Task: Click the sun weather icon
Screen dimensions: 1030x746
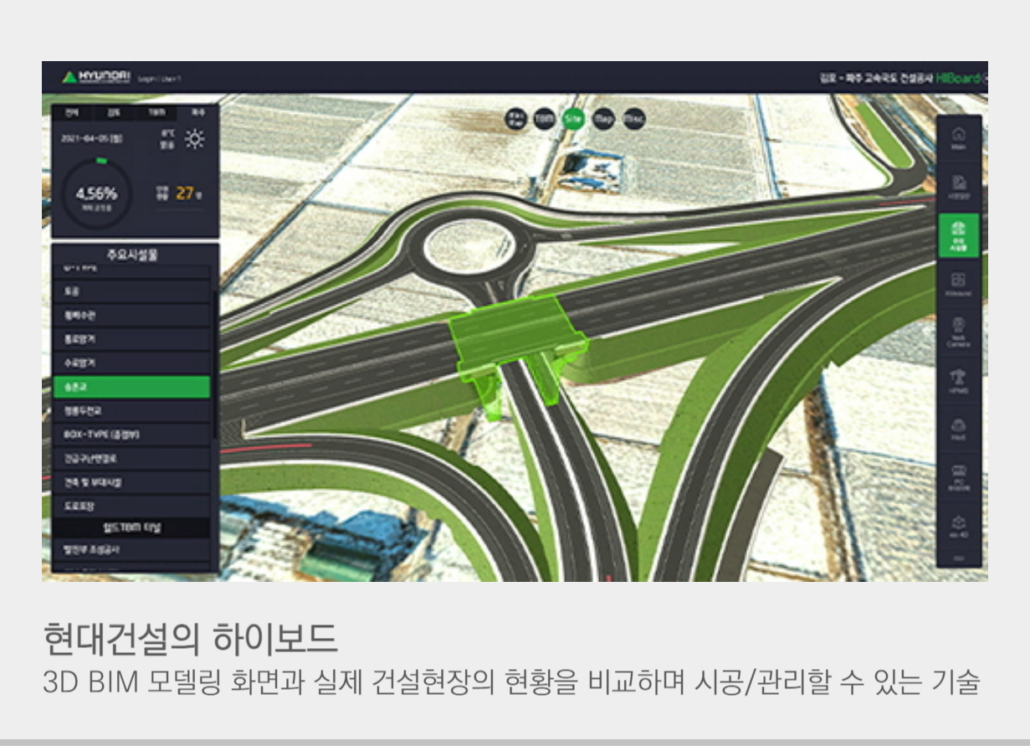Action: (x=194, y=139)
